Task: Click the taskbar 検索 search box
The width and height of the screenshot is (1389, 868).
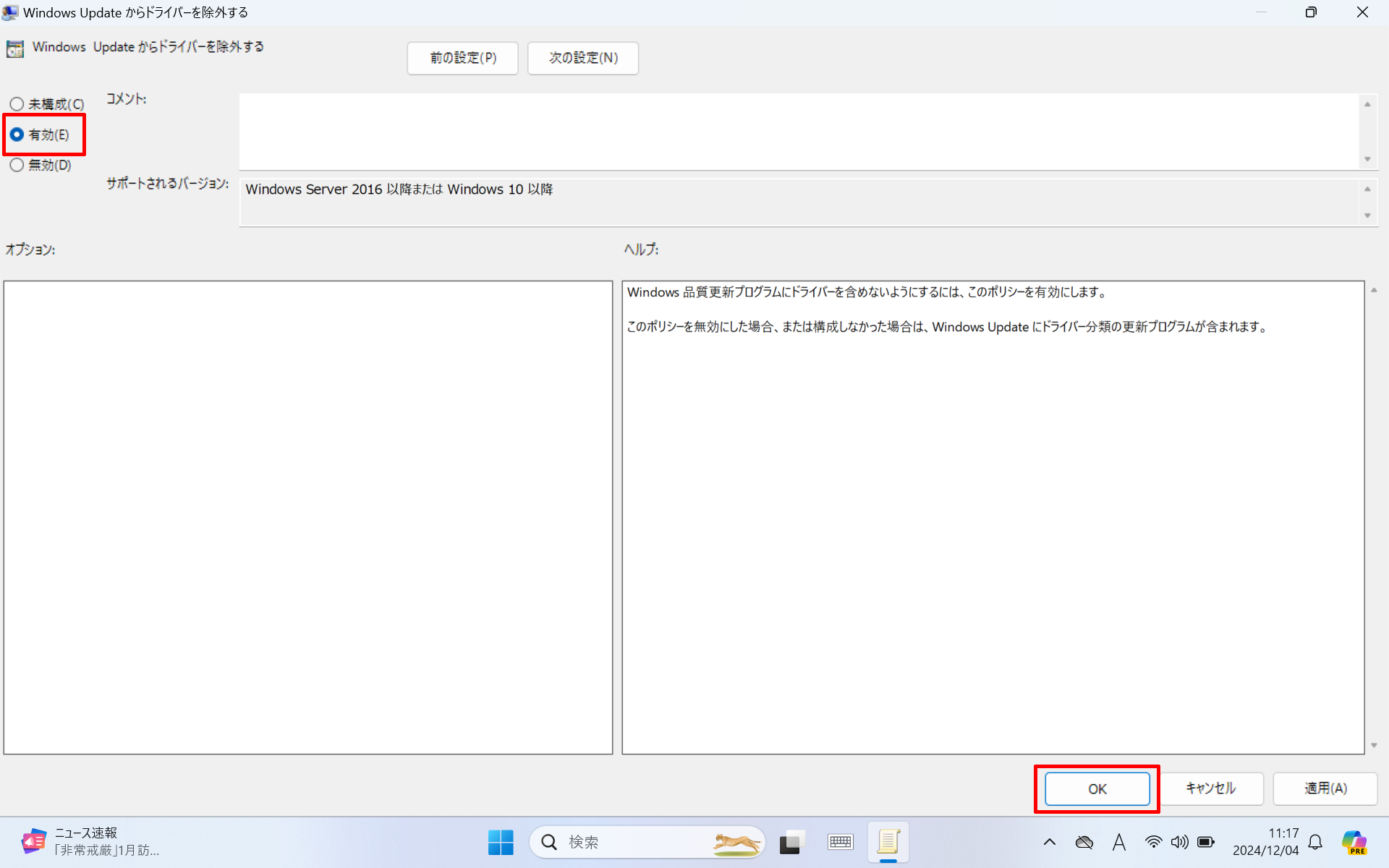Action: [647, 843]
